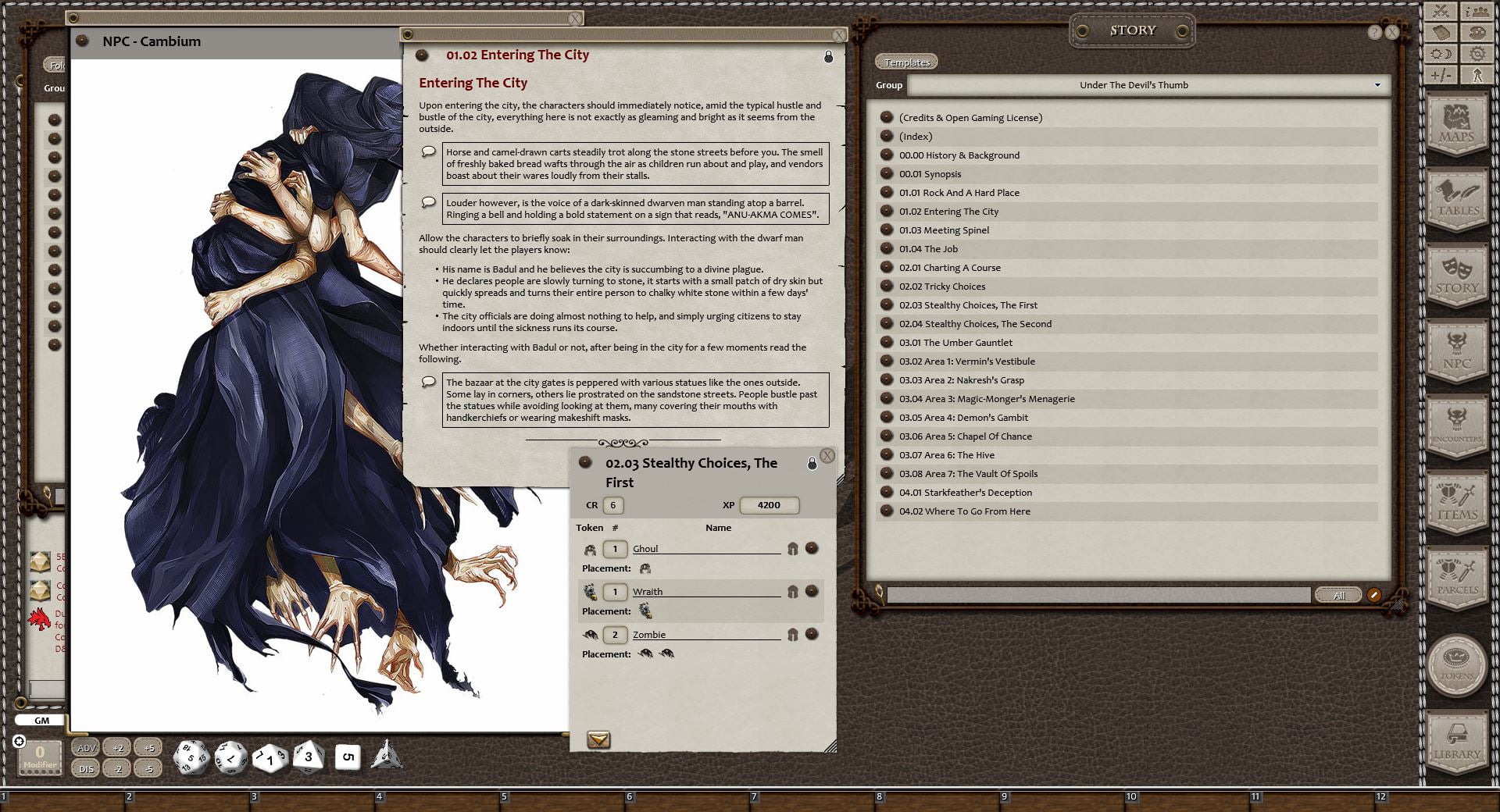Open the Notes book icon
The width and height of the screenshot is (1500, 812).
[x=1441, y=33]
